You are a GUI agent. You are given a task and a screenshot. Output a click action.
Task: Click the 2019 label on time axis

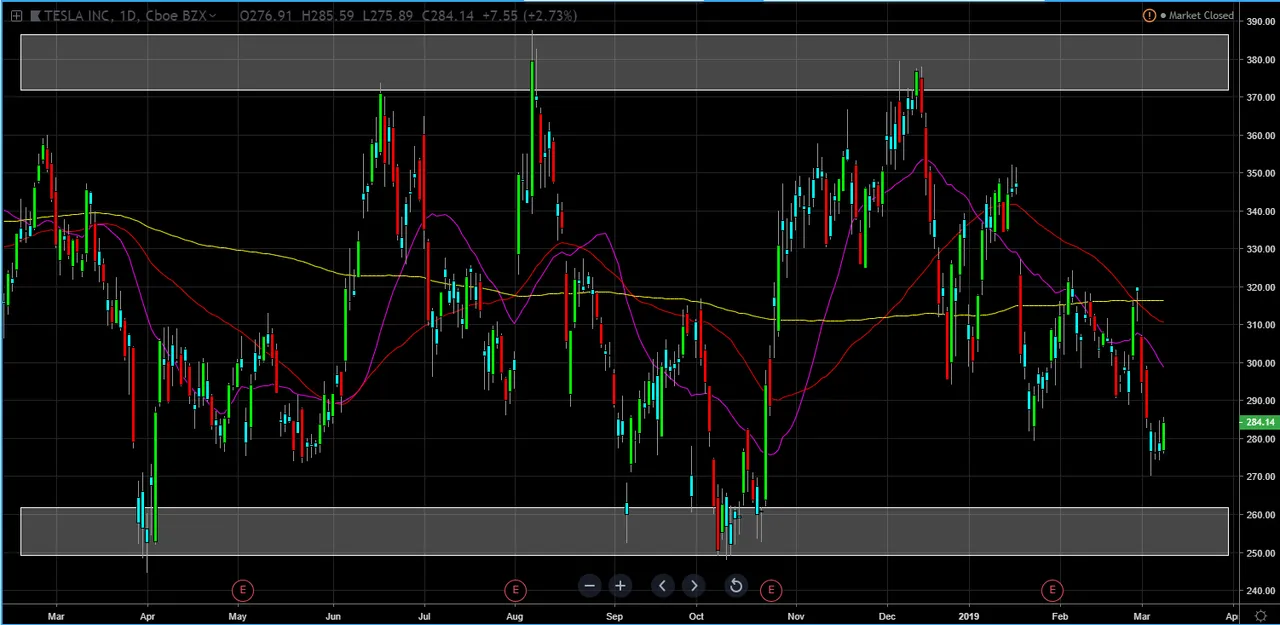[968, 616]
